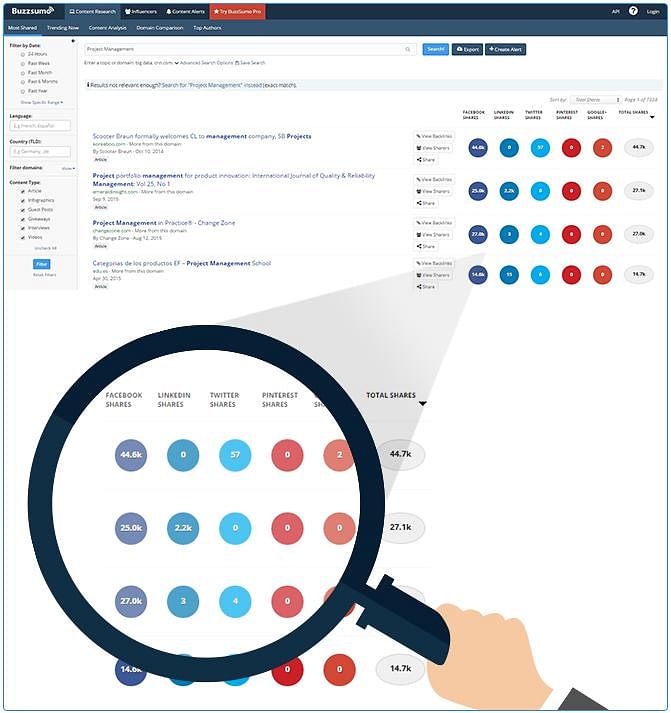Image resolution: width=671 pixels, height=713 pixels.
Task: Toggle the Videos content type checkbox
Action: [23, 237]
